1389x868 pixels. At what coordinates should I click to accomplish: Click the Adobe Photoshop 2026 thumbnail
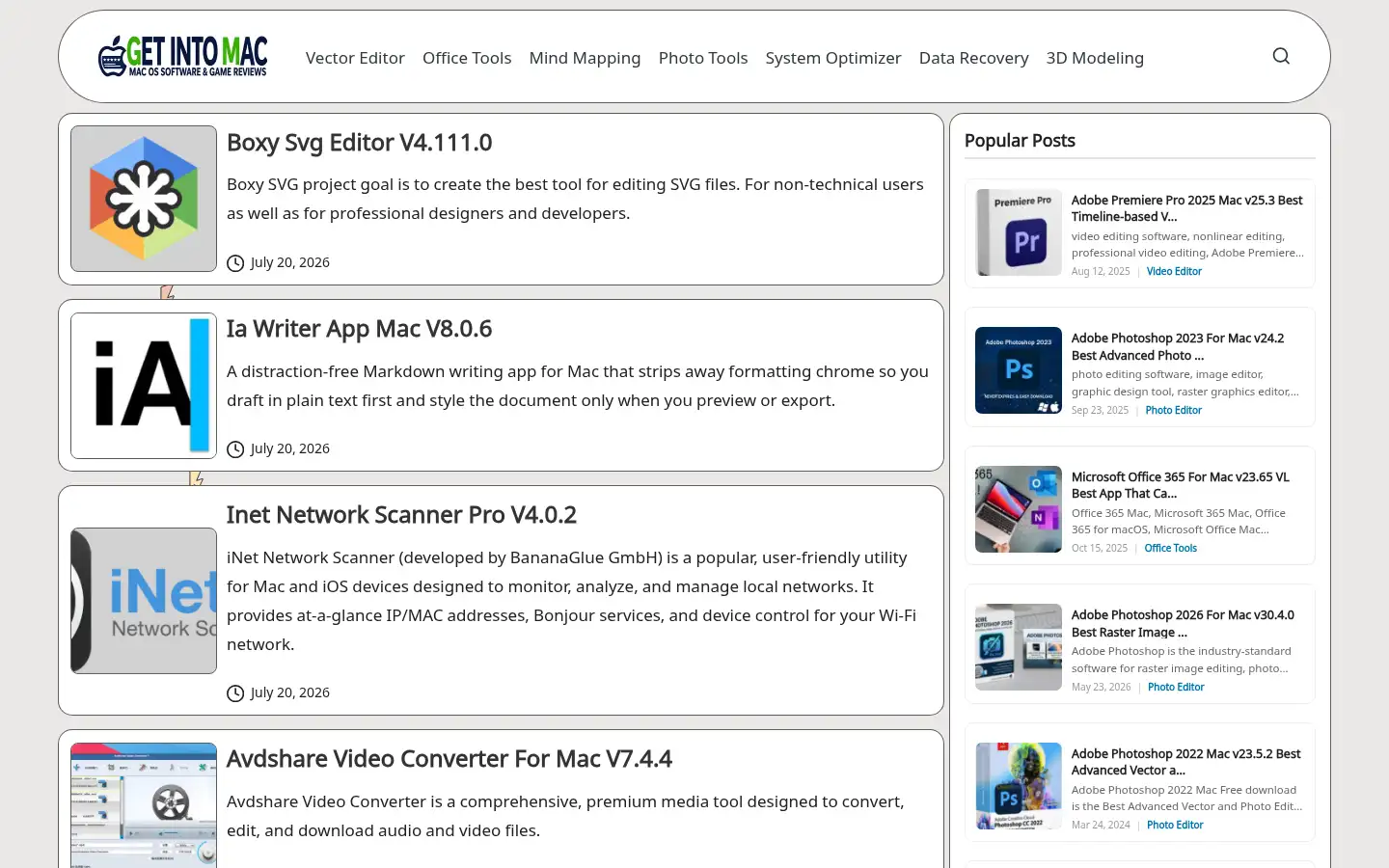(1019, 647)
